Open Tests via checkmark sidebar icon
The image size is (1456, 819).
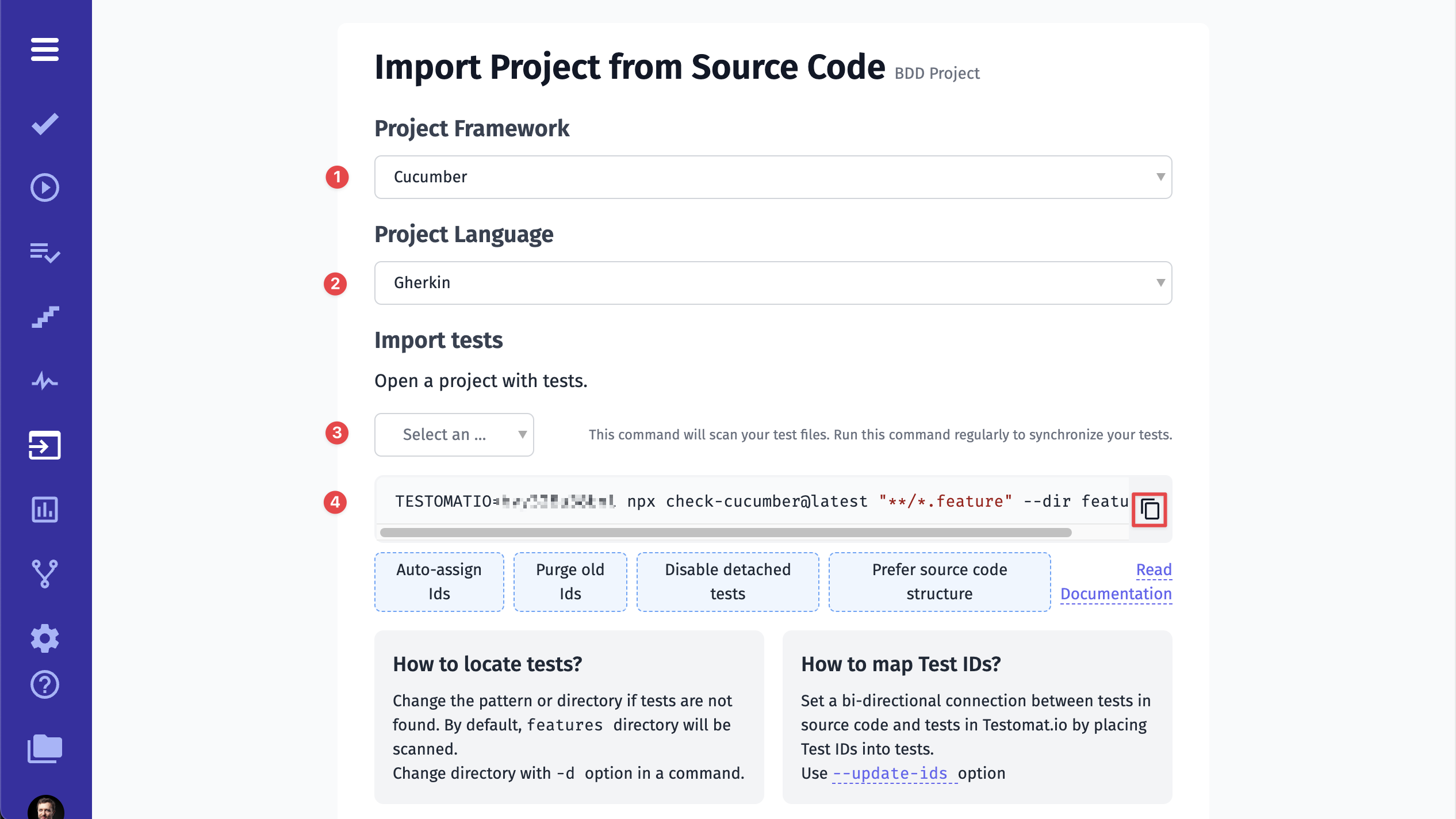click(45, 124)
